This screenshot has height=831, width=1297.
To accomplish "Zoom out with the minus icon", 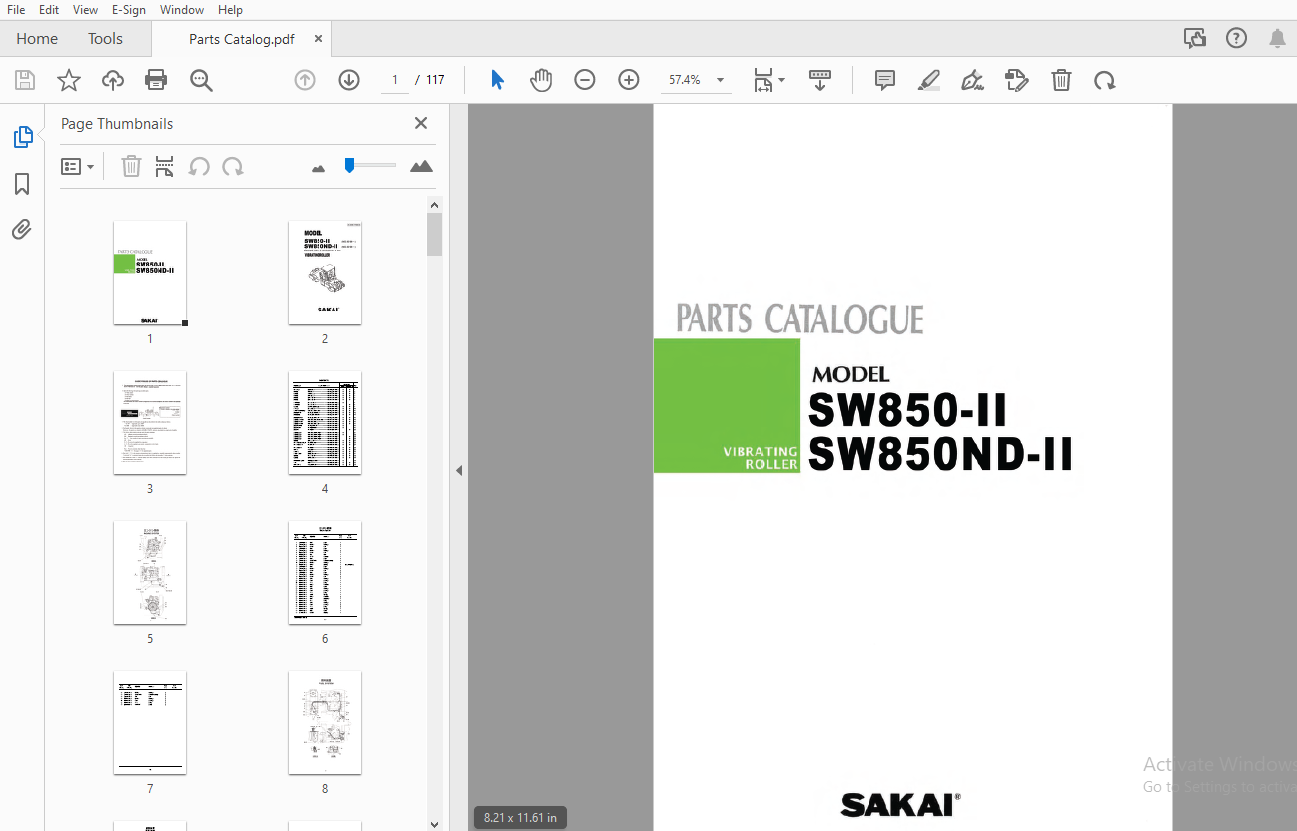I will [585, 80].
